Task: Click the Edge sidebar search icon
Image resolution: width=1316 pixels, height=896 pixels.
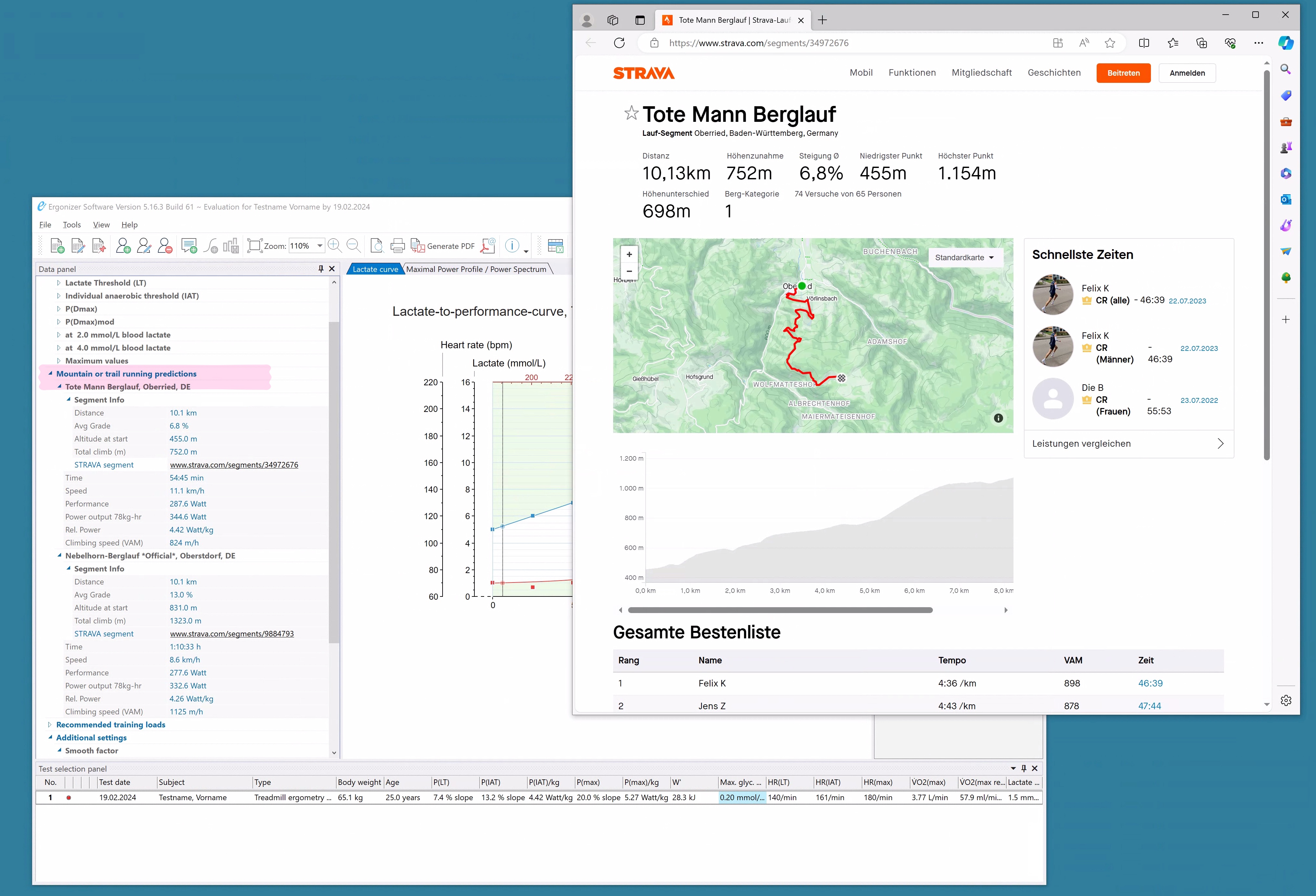Action: (1285, 69)
